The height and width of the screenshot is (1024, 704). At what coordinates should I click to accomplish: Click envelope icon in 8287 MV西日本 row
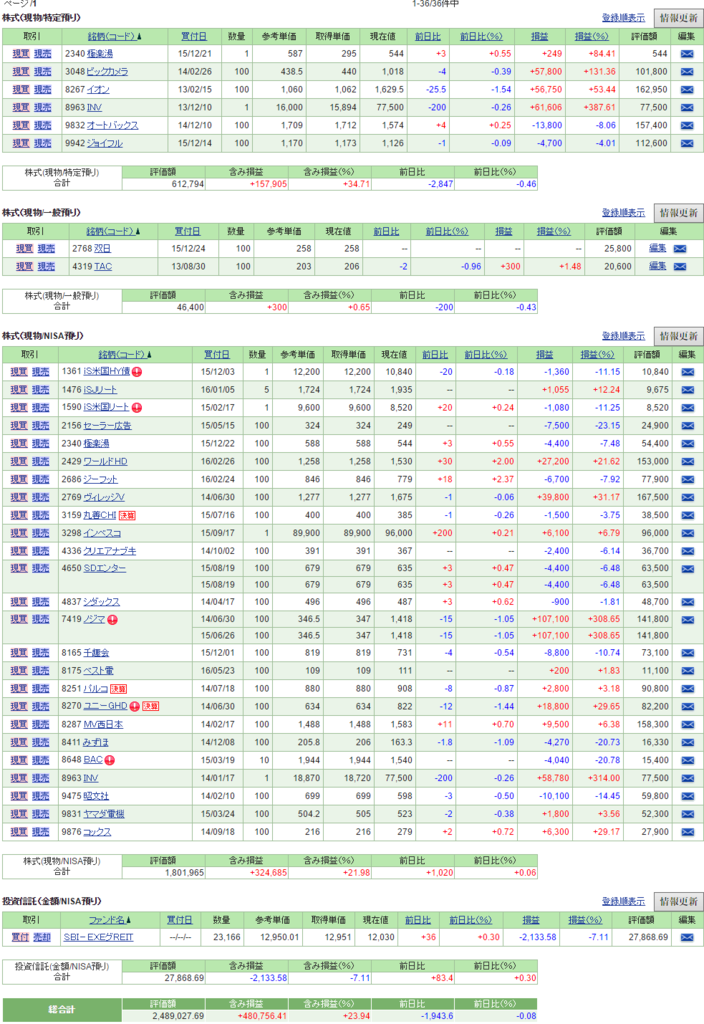[x=686, y=725]
